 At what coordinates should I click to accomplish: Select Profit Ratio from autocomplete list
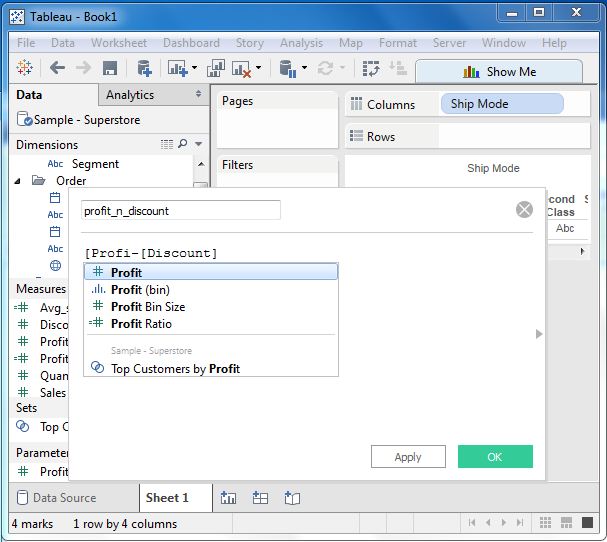click(x=141, y=323)
